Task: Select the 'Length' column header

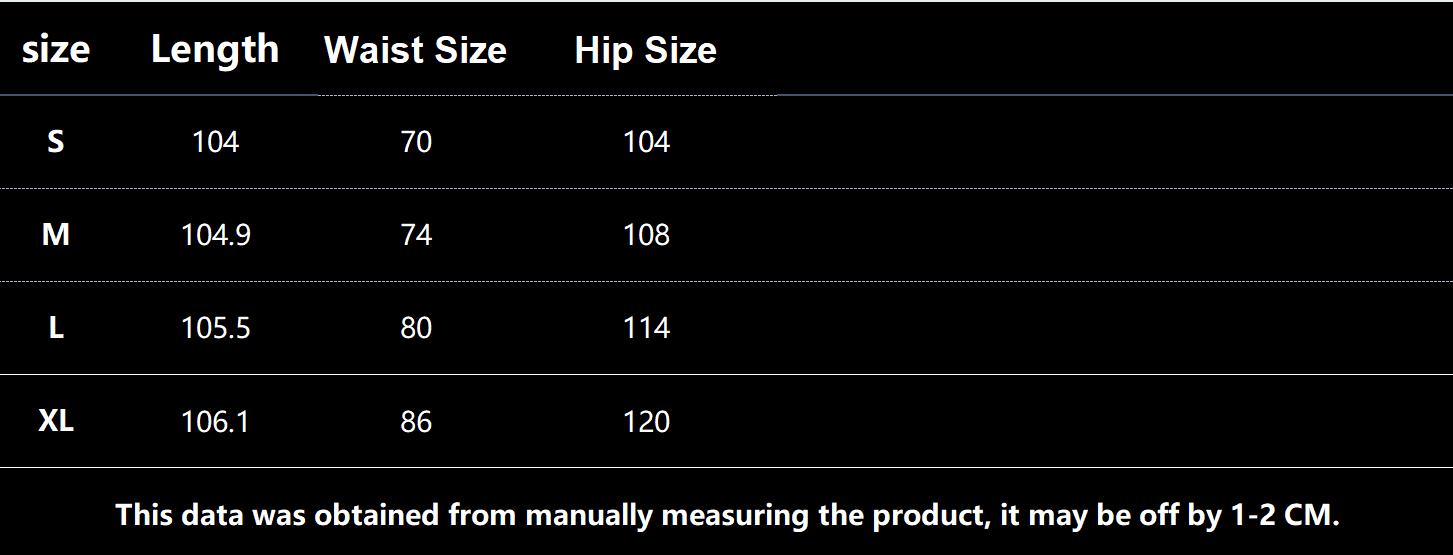Action: pyautogui.click(x=215, y=49)
